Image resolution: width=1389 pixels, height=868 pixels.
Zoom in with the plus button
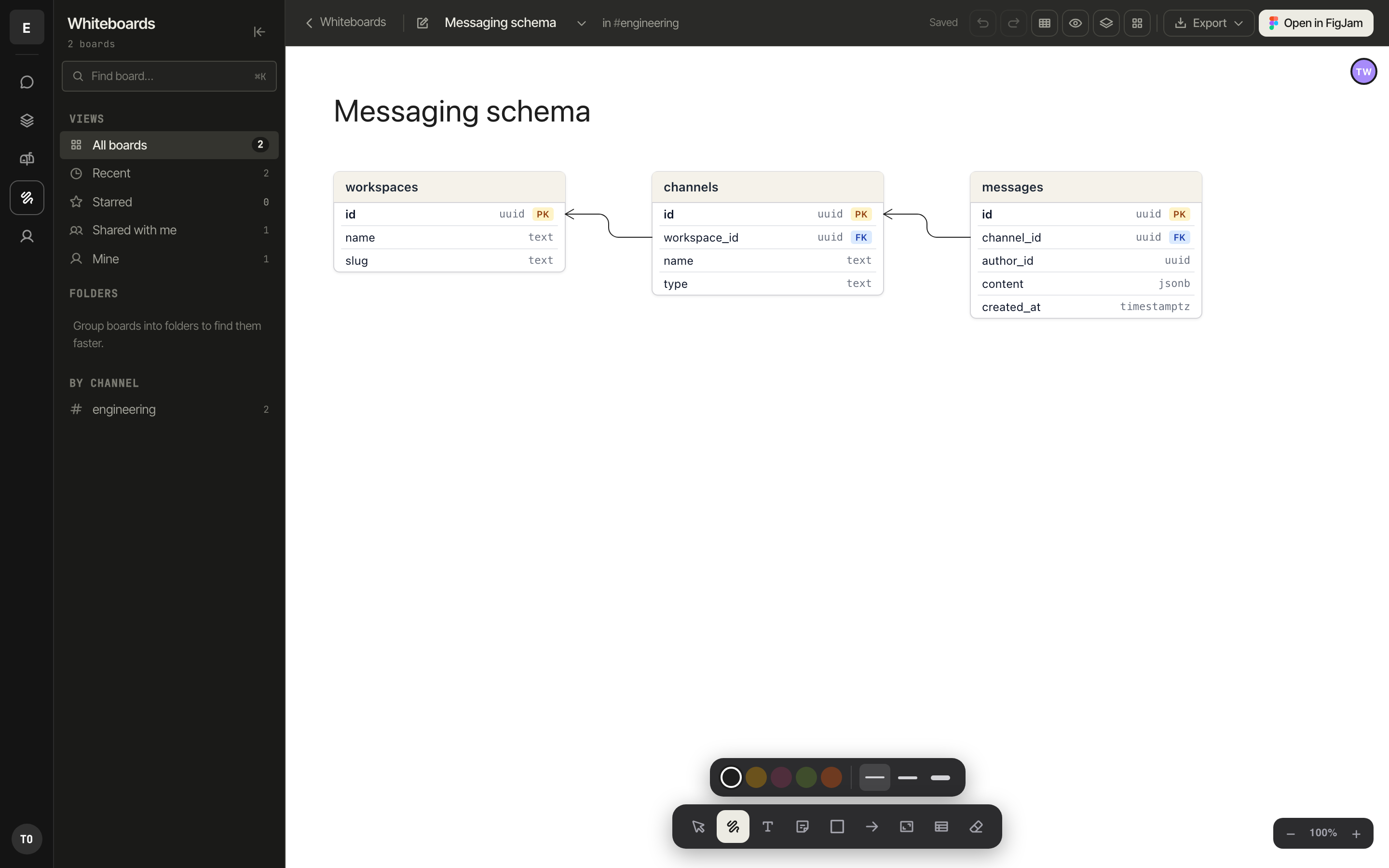point(1356,834)
